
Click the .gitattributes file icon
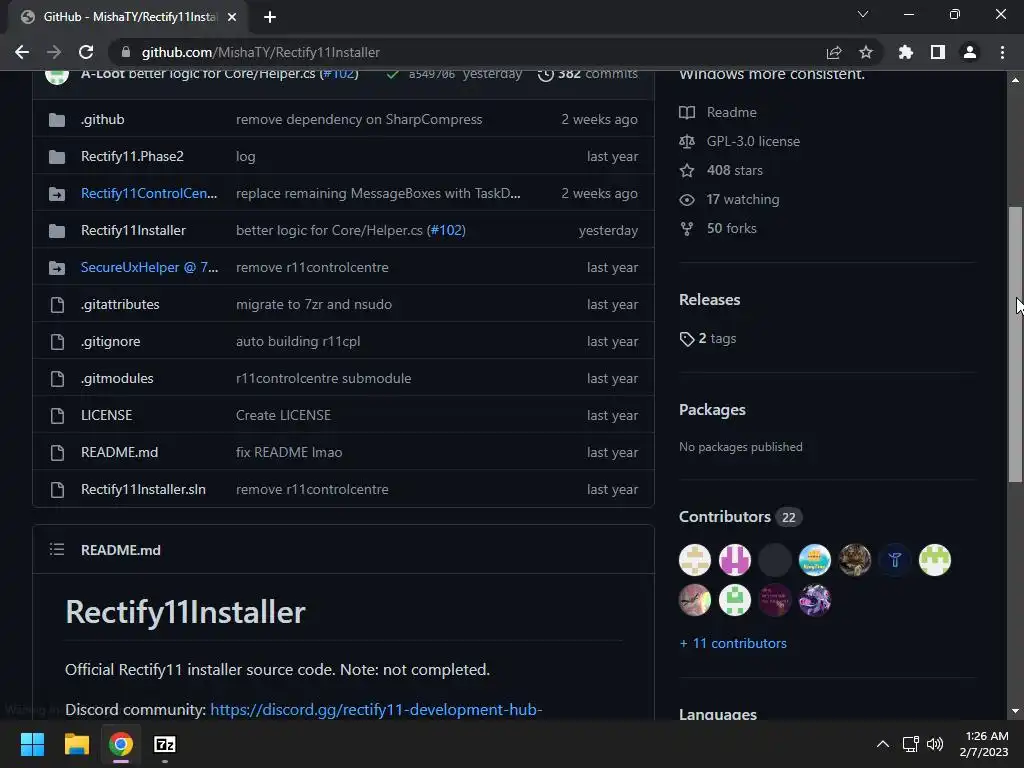tap(57, 304)
